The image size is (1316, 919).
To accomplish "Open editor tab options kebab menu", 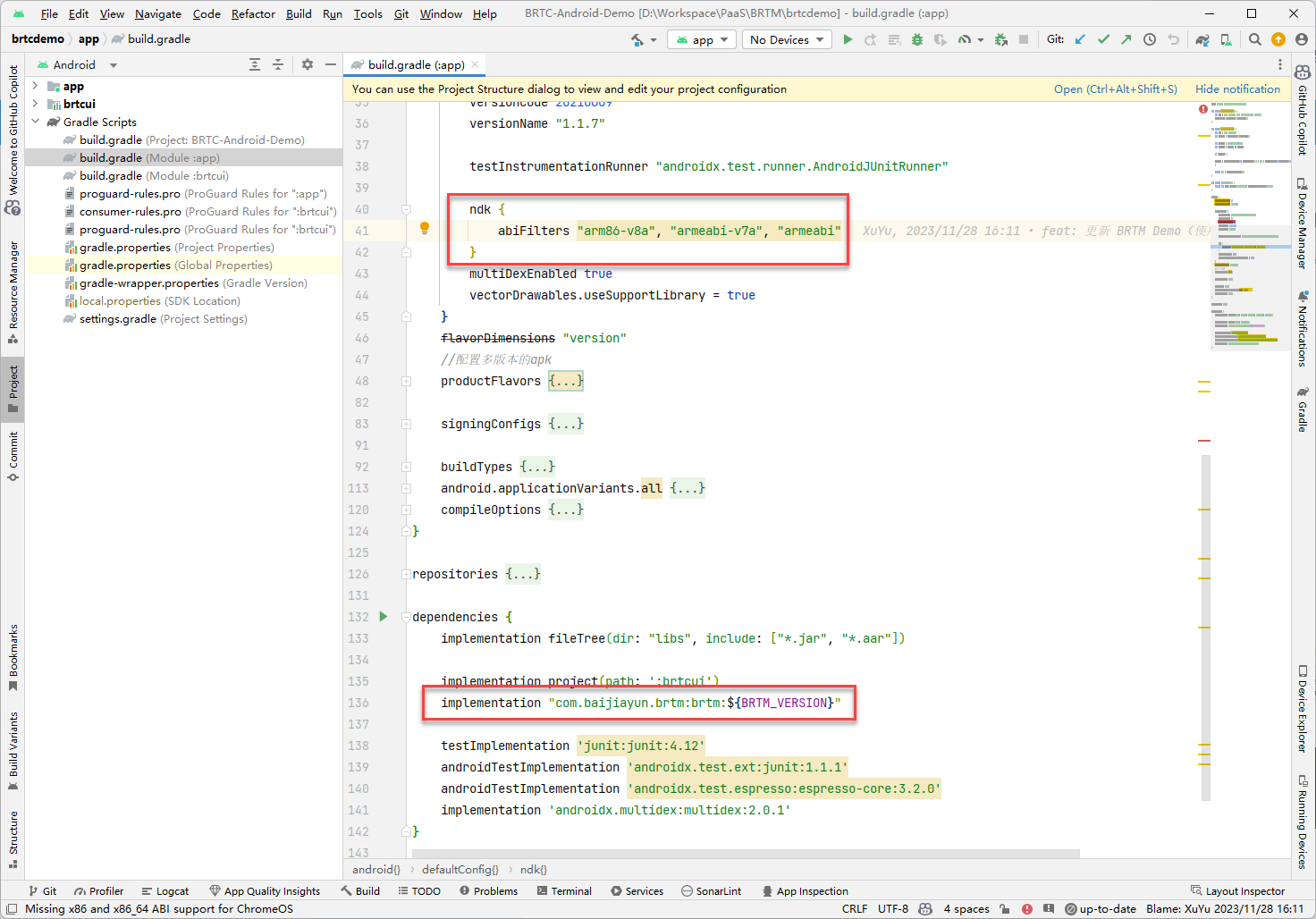I will coord(1280,64).
